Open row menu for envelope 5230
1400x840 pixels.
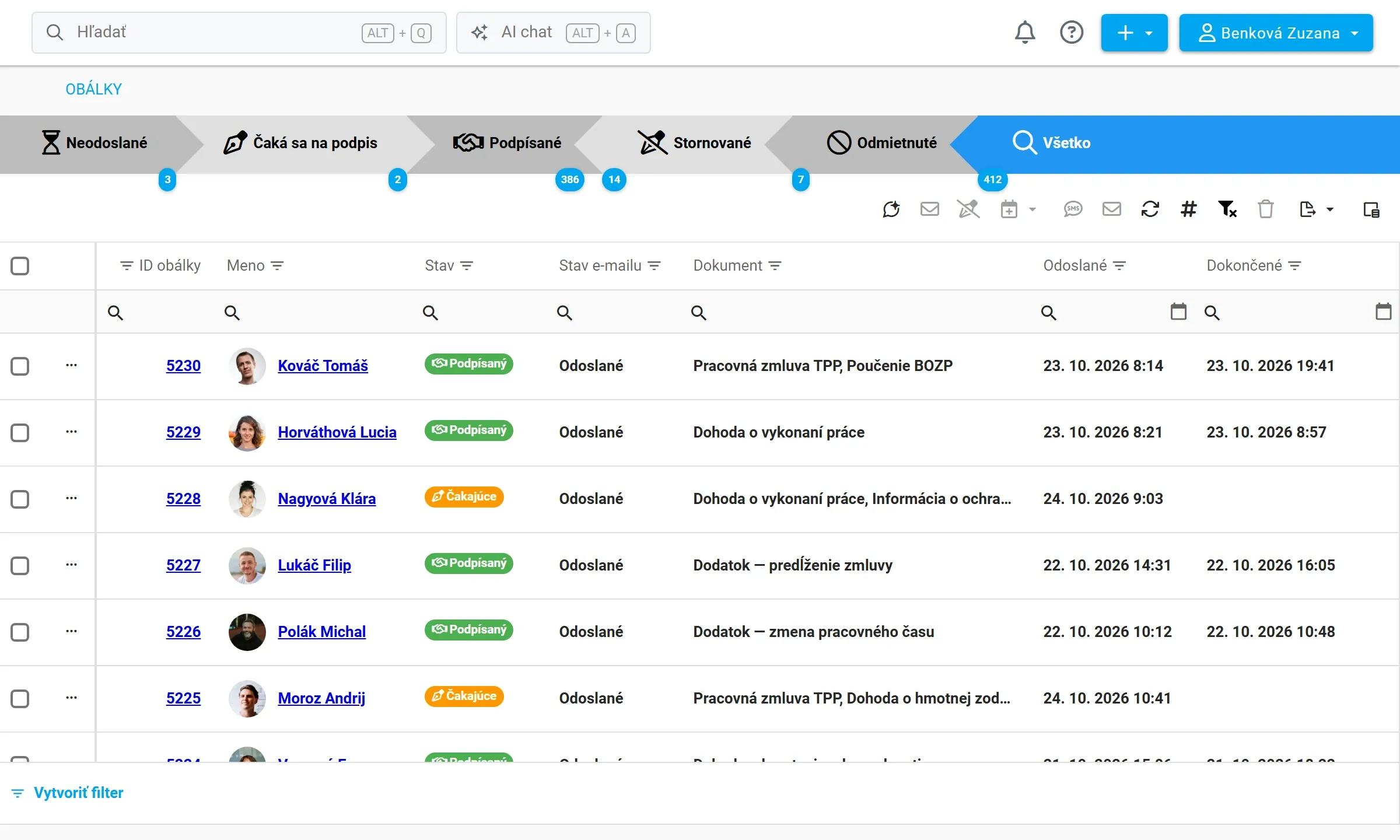pos(71,366)
